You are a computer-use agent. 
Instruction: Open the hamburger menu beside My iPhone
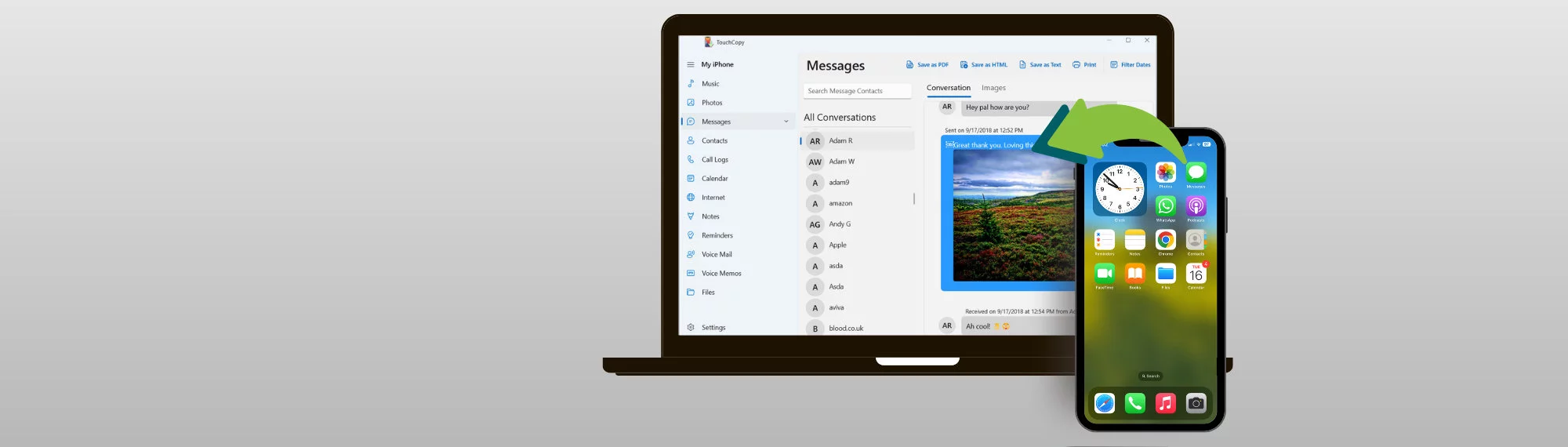click(x=691, y=65)
